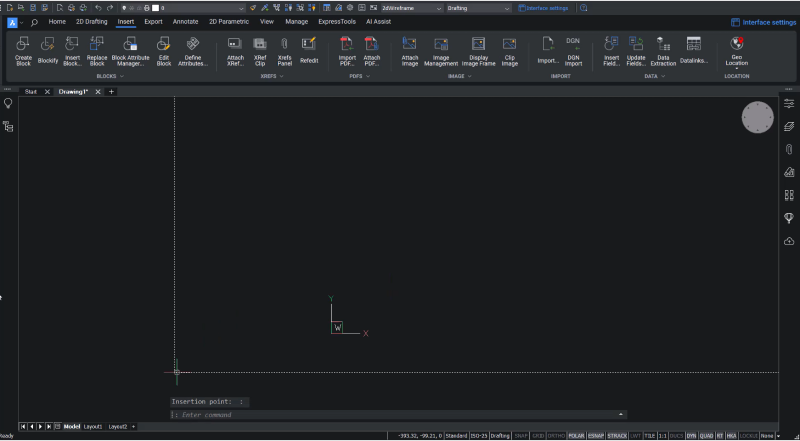800x441 pixels.
Task: Toggle POLAR tracking in status bar
Action: [x=576, y=436]
